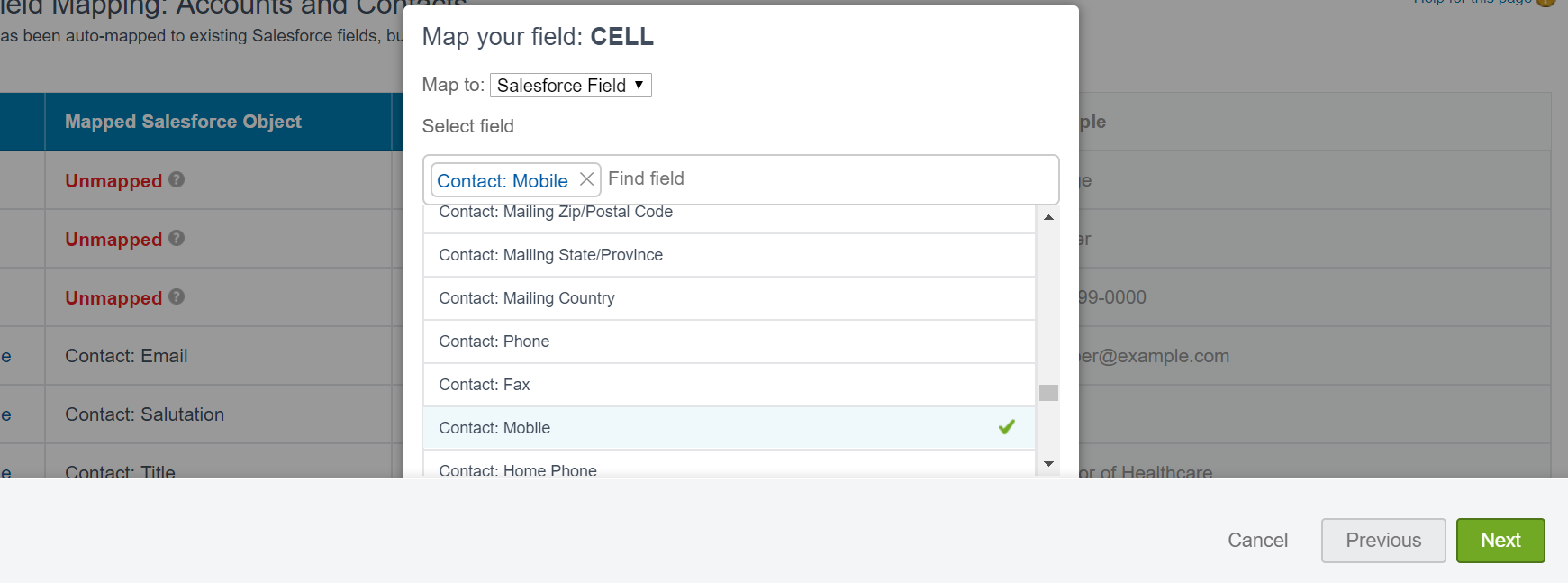Remove the Contact: Mobile selected tag
Image resolution: width=1568 pixels, height=583 pixels.
point(586,179)
